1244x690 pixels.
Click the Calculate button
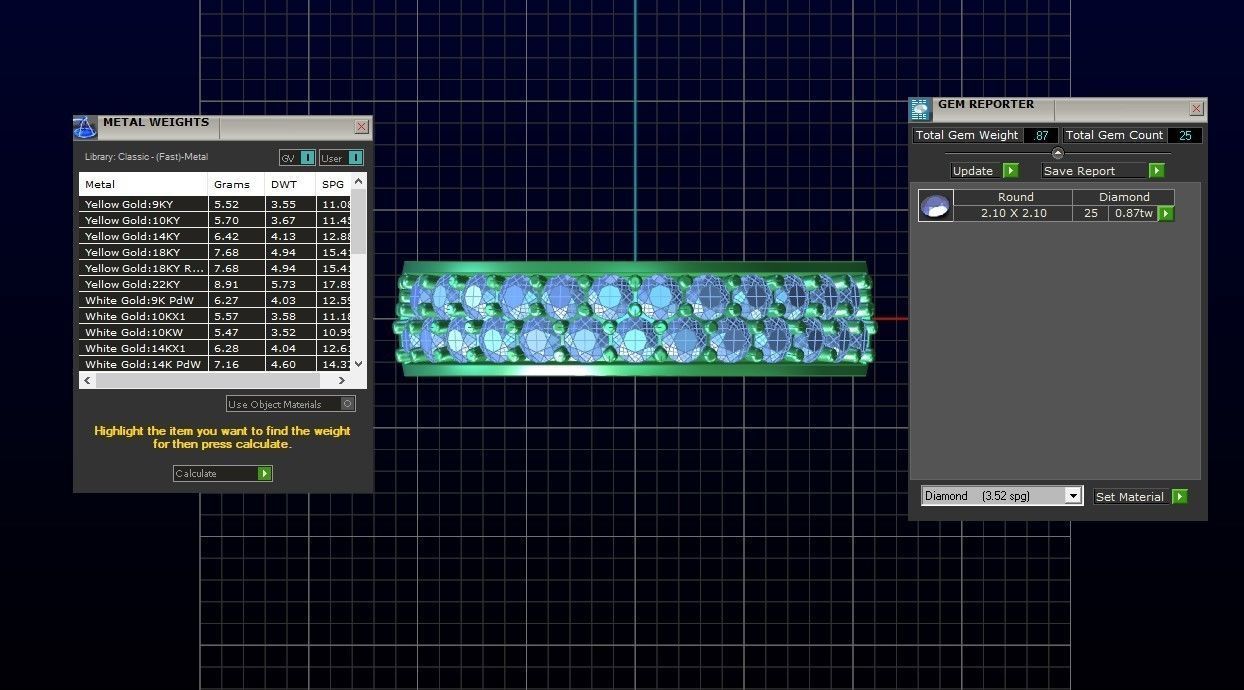pos(223,474)
